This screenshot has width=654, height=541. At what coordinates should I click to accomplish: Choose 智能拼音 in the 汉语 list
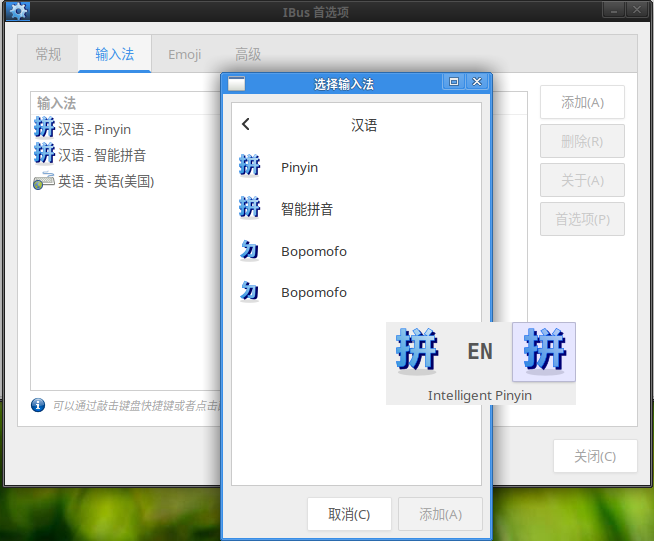[x=356, y=209]
